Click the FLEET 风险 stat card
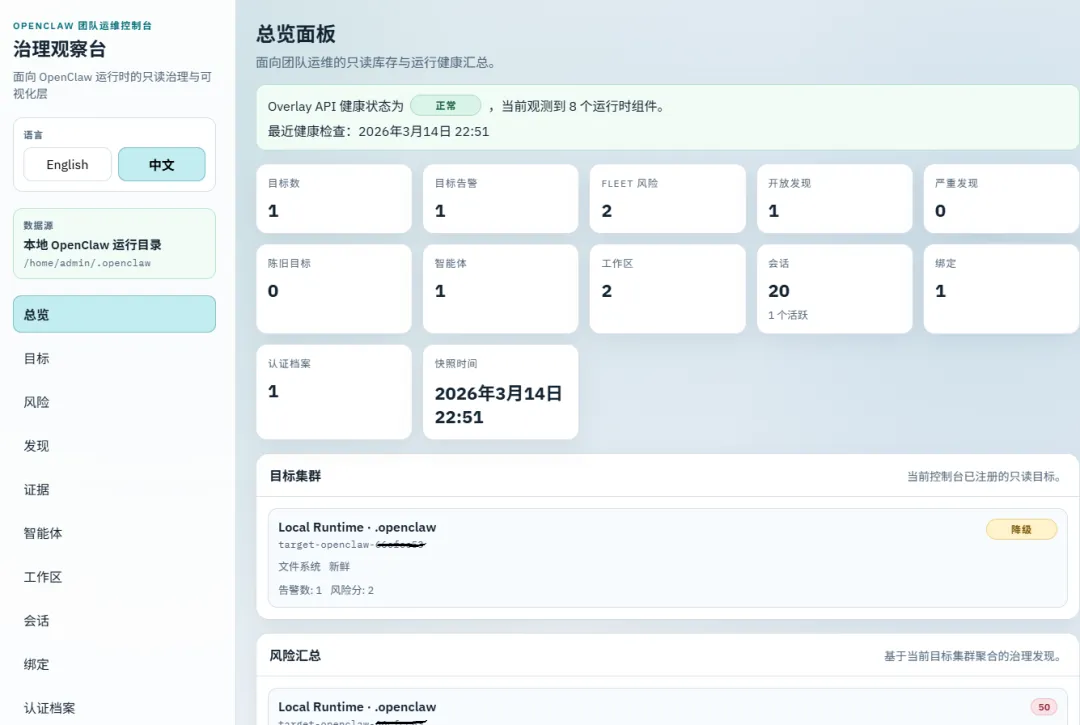 tap(667, 198)
